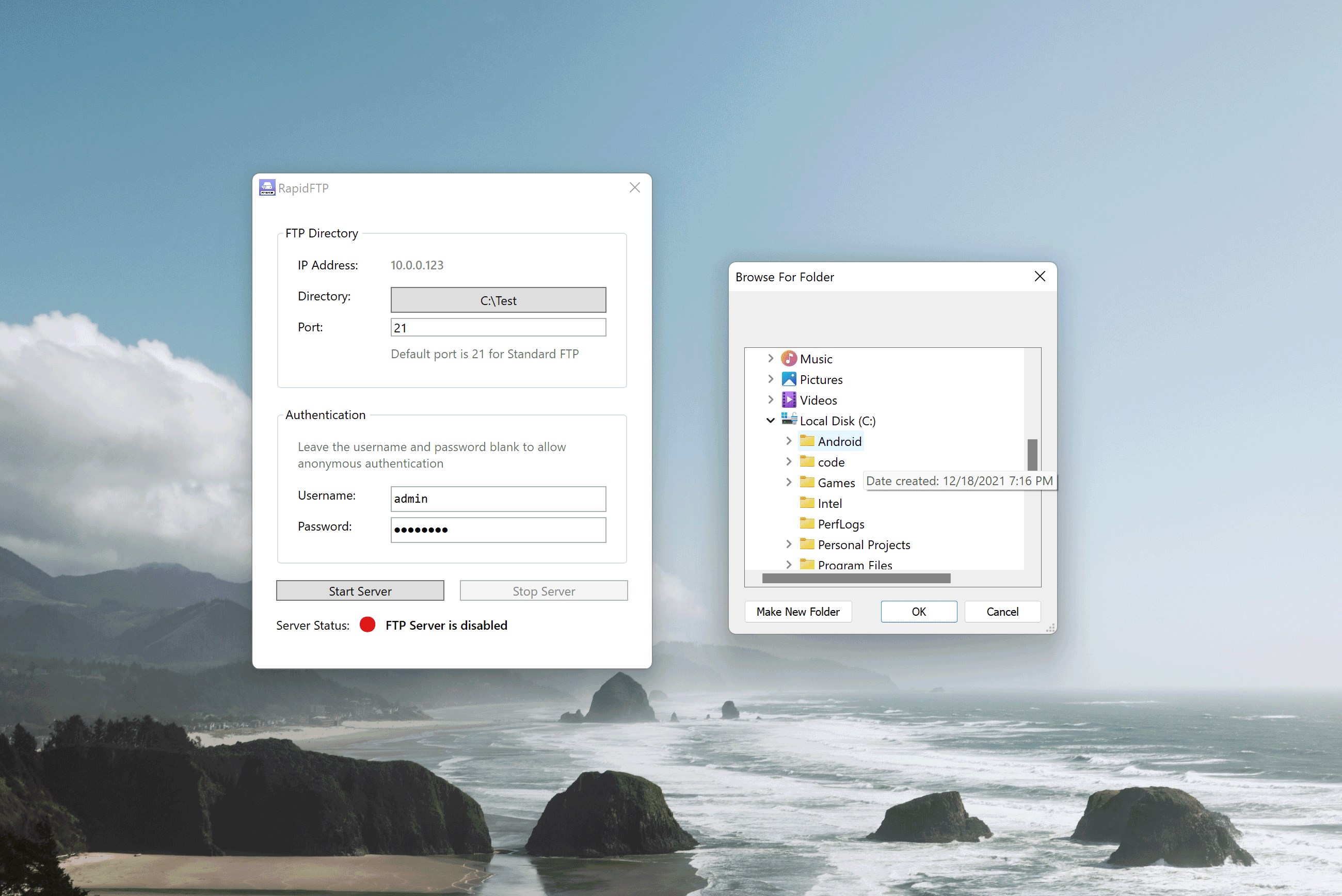Click the Android folder icon
Screen dimensions: 1342x896
(x=807, y=441)
